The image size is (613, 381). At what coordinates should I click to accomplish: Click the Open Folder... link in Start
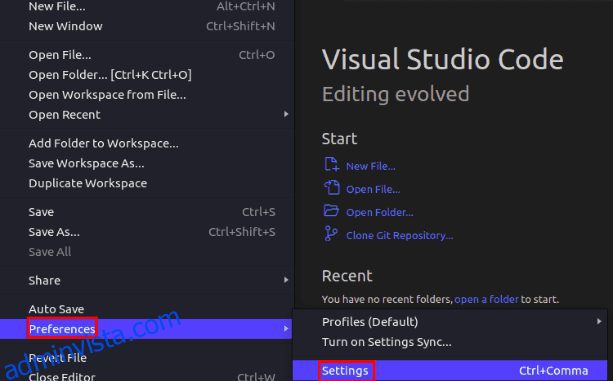point(380,213)
